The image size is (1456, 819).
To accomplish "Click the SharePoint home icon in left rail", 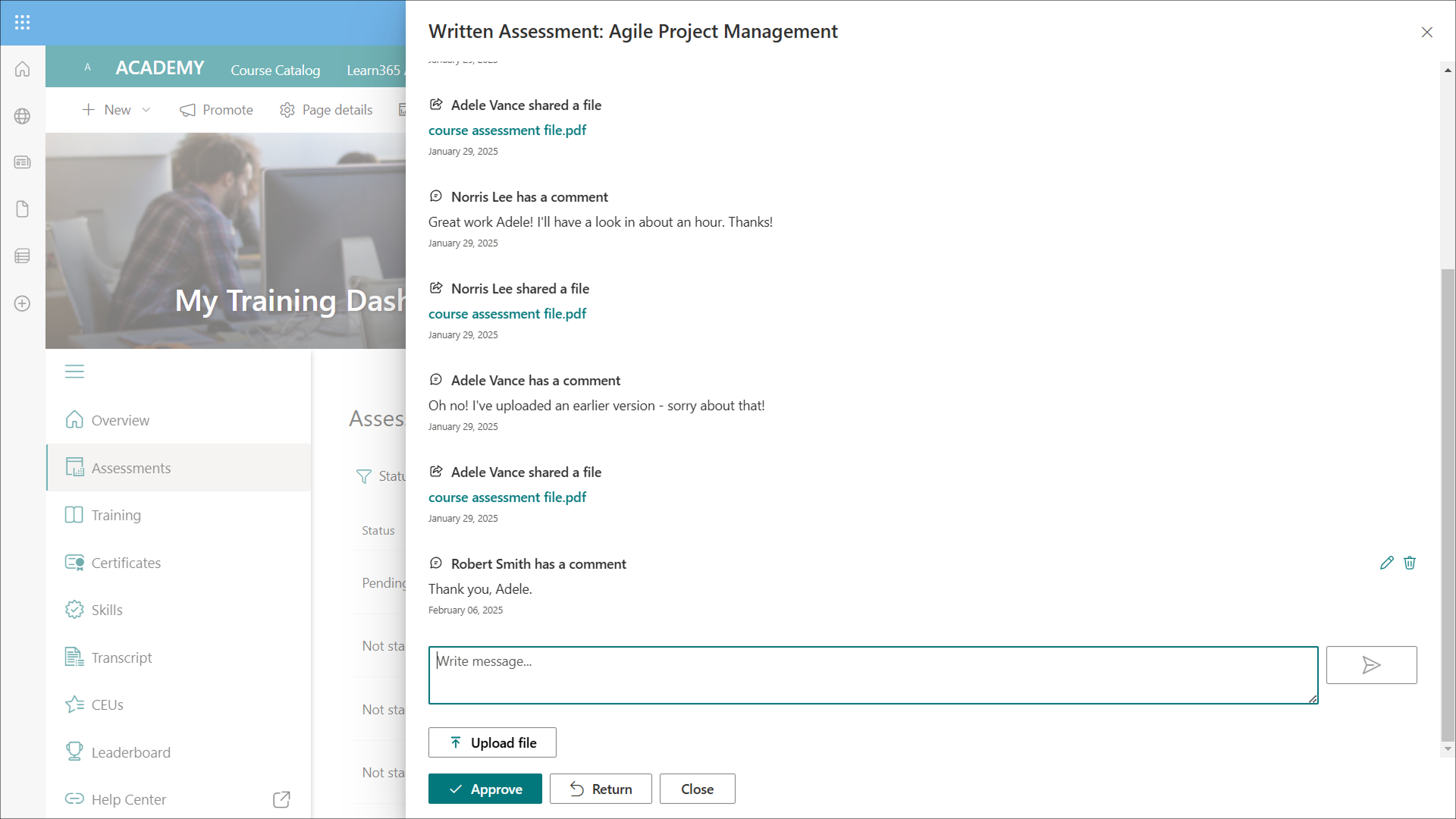I will click(23, 69).
